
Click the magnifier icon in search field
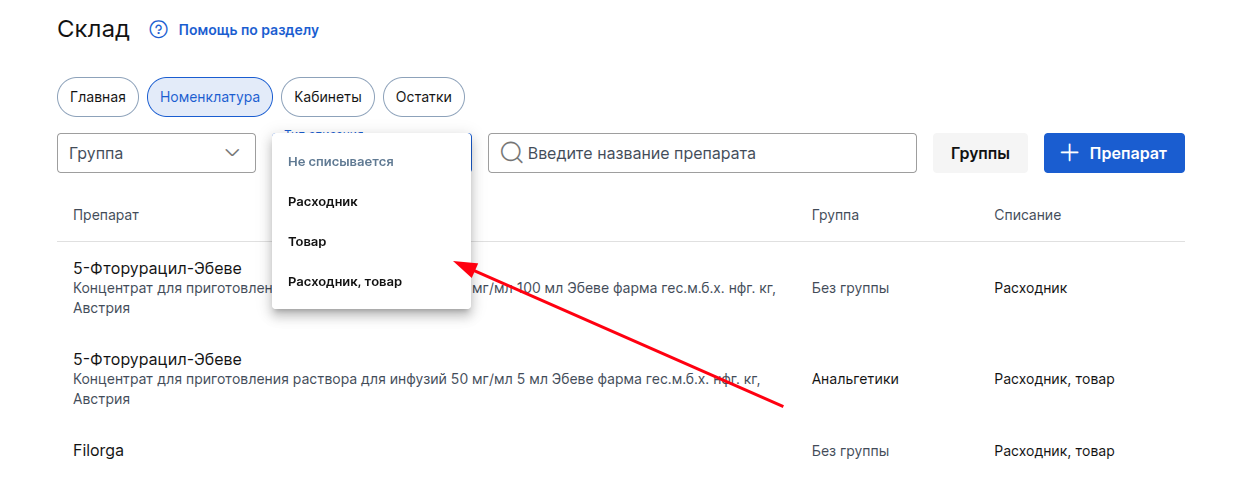(x=511, y=153)
